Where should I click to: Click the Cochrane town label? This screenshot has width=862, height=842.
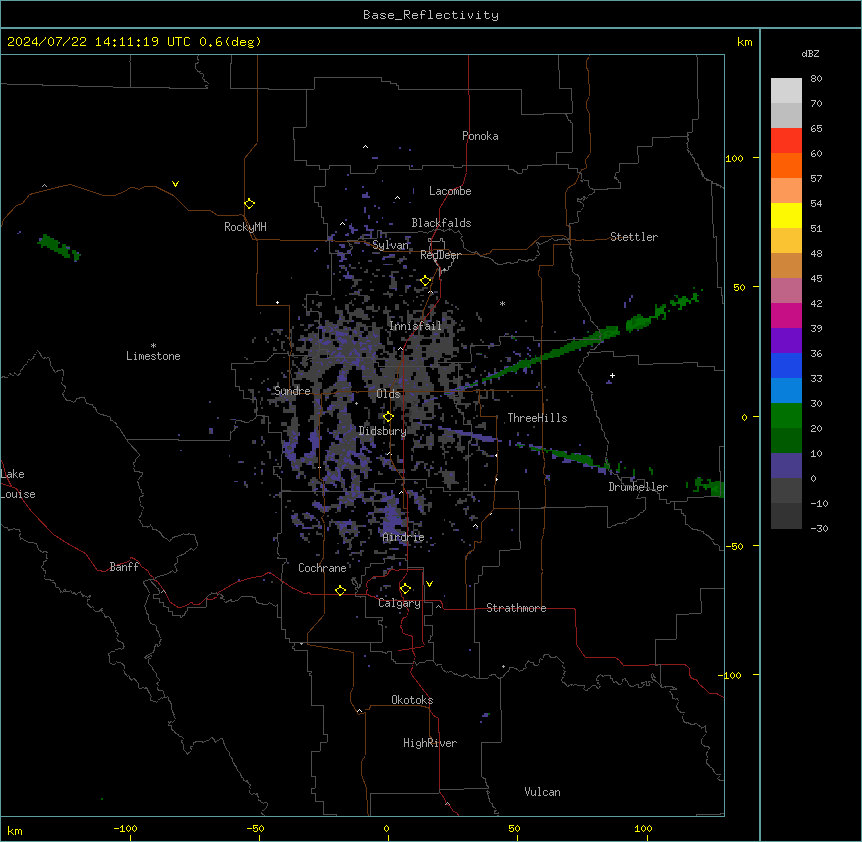322,568
